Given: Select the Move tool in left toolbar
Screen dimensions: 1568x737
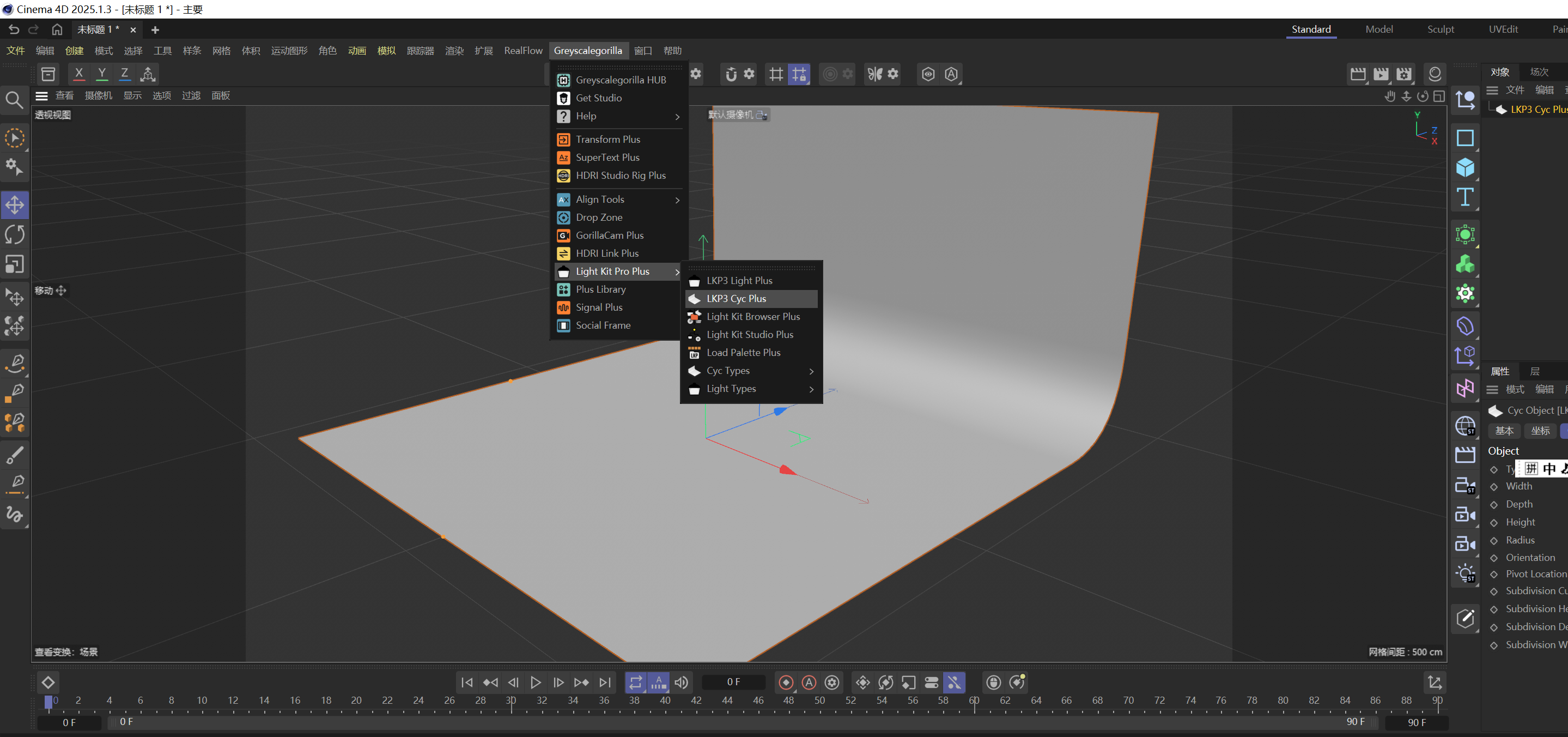Looking at the screenshot, I should 15,206.
